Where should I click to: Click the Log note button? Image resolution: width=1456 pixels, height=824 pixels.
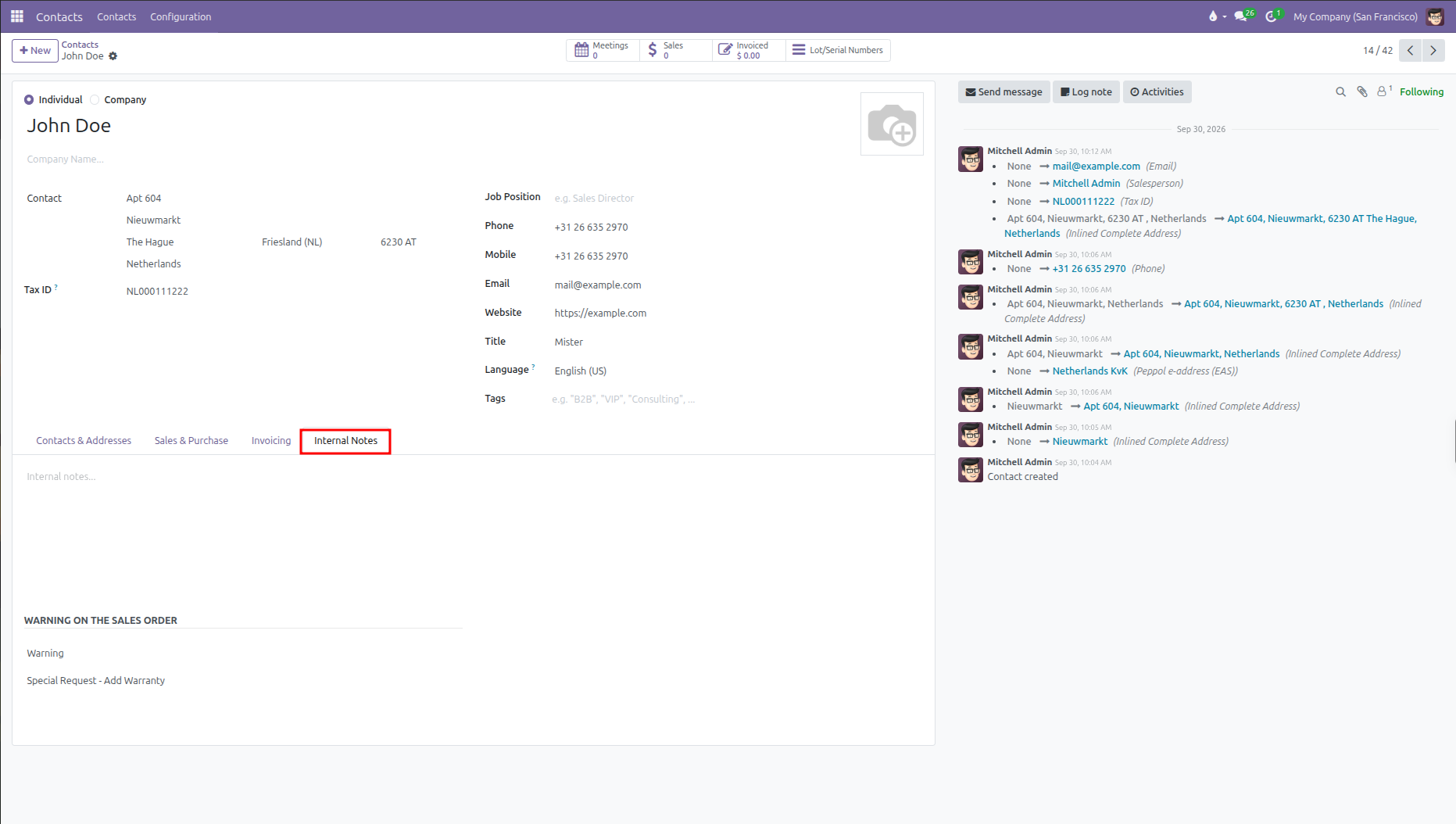click(x=1086, y=92)
